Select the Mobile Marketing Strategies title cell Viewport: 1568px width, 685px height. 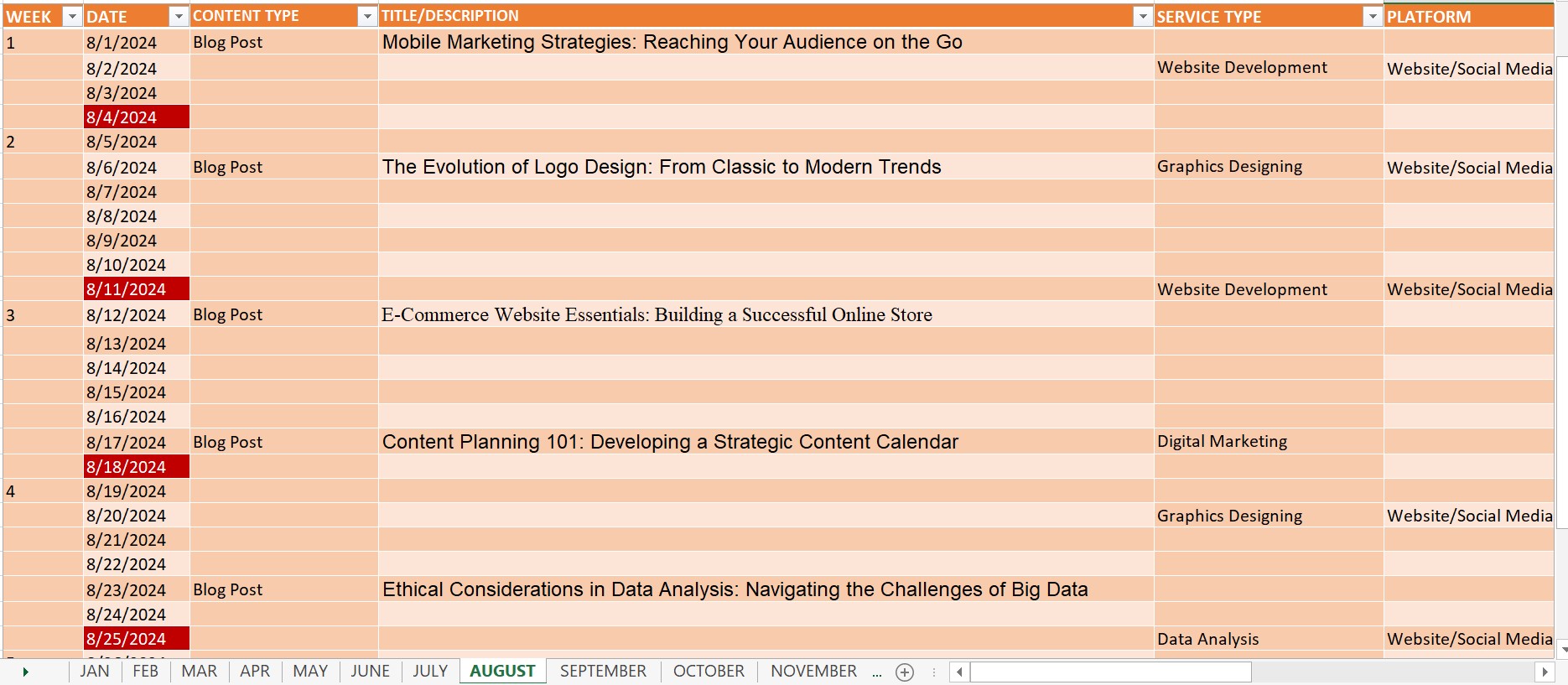click(766, 43)
